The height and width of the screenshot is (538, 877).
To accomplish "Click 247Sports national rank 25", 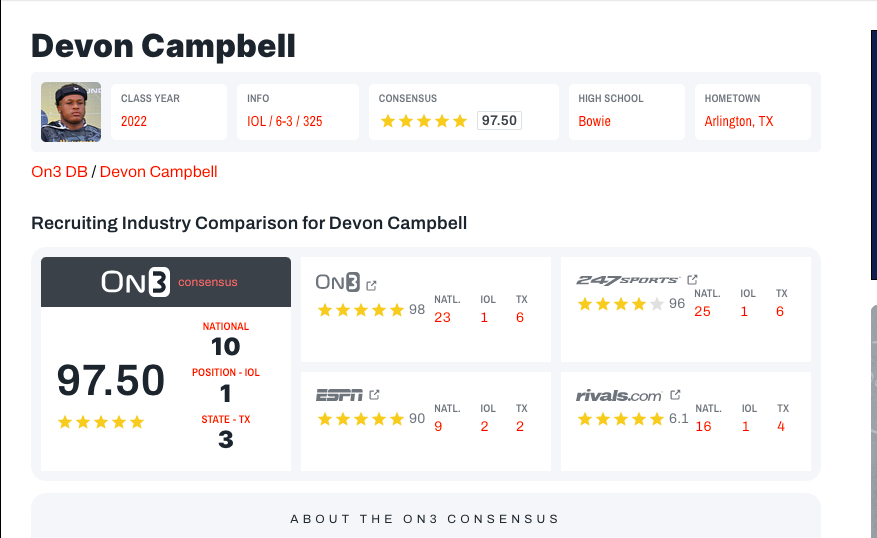I will click(x=702, y=311).
